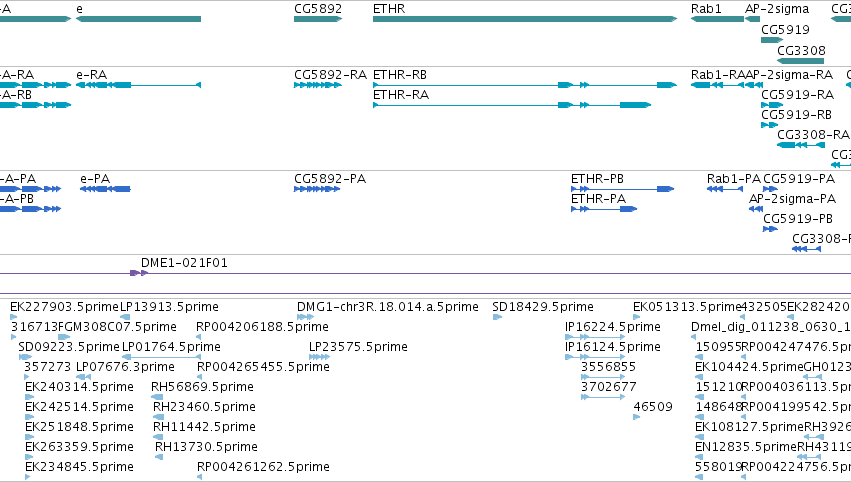Click the DMG1-chr3R.18.014.a.5prime label
851x482 pixels.
coord(388,307)
